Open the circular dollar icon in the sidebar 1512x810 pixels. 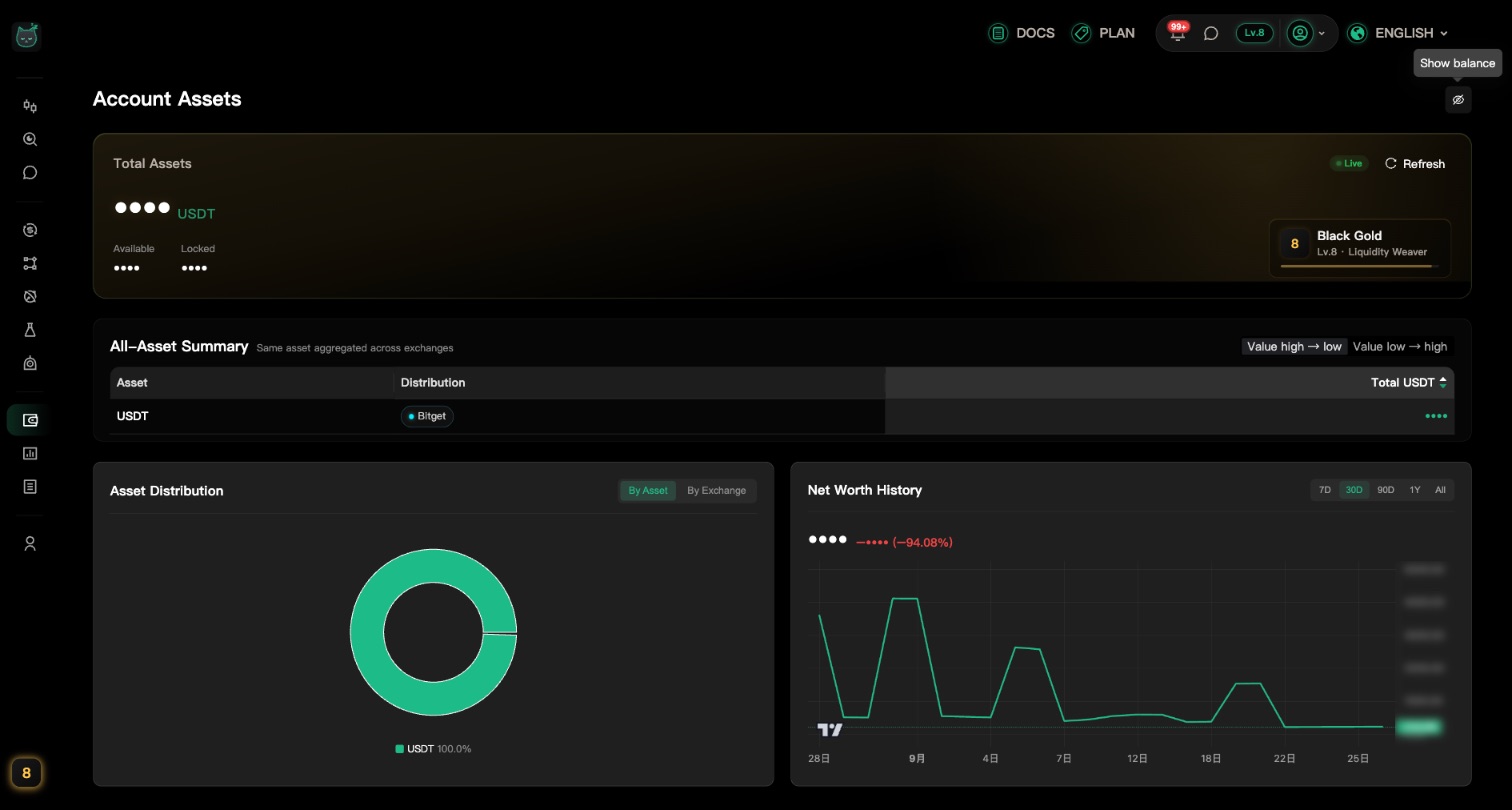[x=30, y=230]
